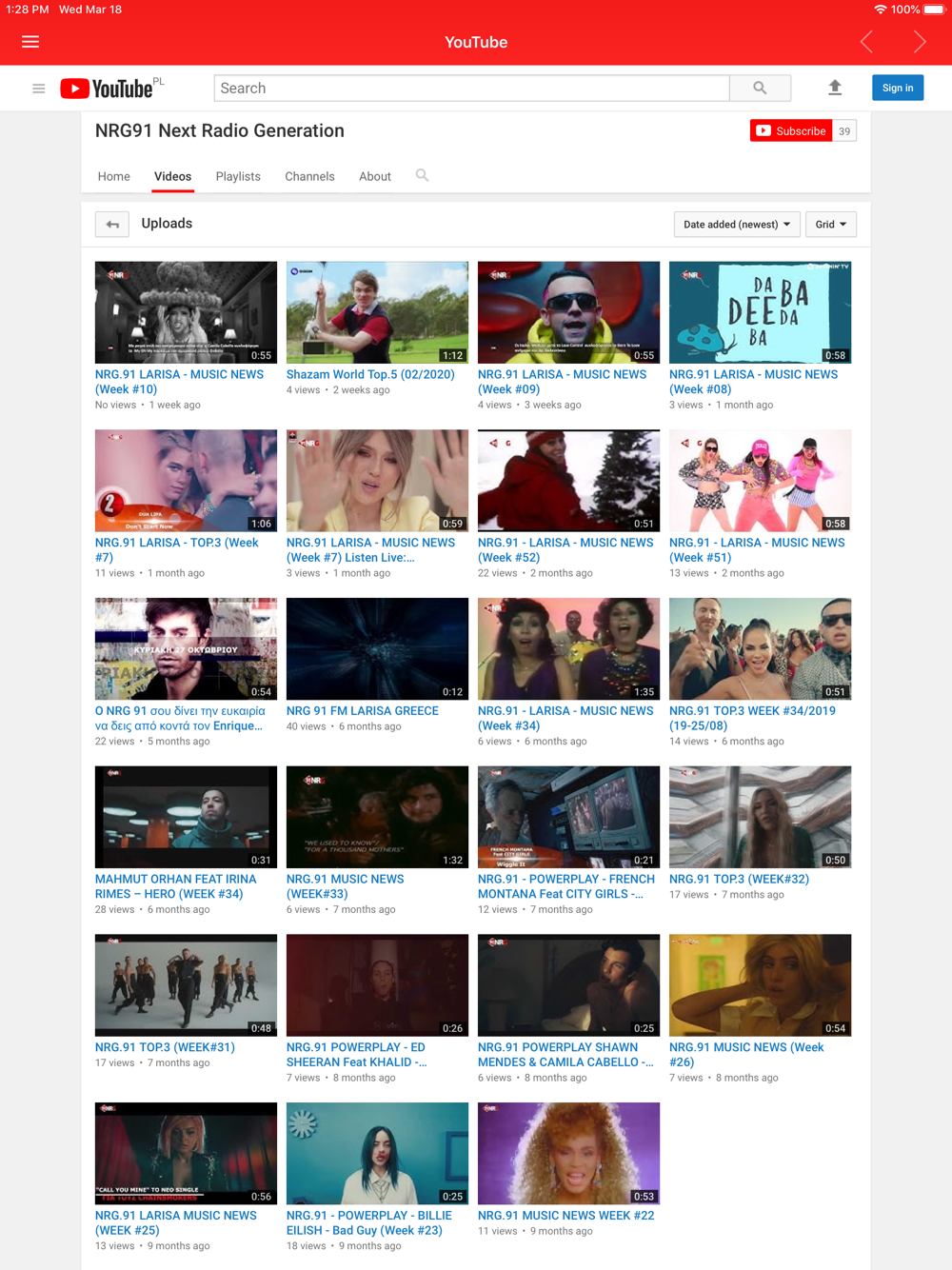Click the NRG91 Next Radio Generation channel title

tap(220, 130)
